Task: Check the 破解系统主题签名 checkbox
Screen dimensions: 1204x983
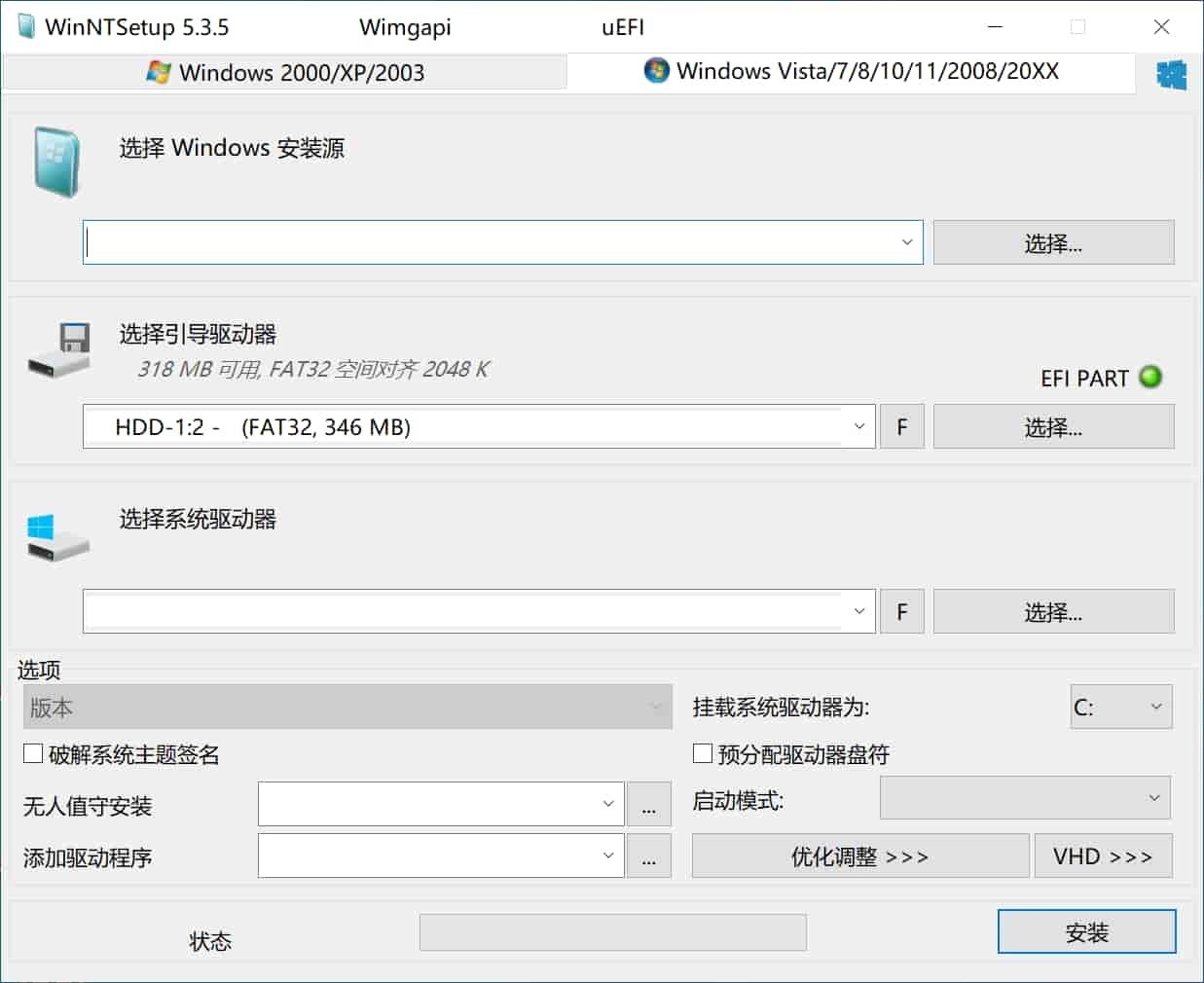Action: 32,752
